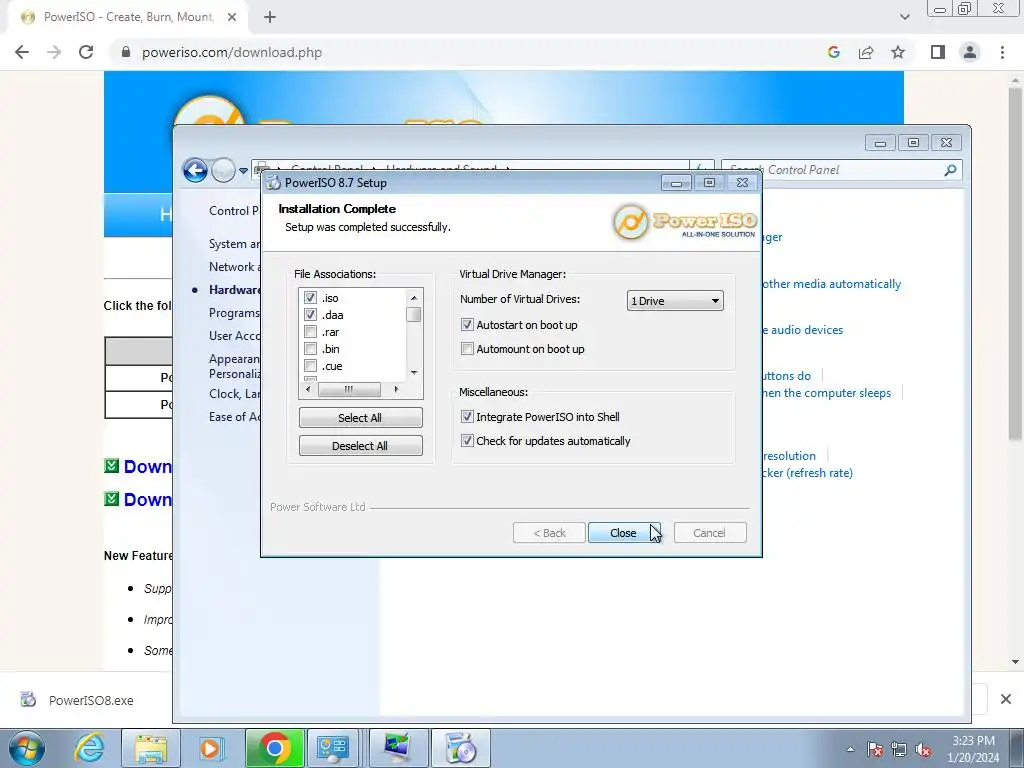The width and height of the screenshot is (1024, 768).
Task: Click other media automatically link
Action: point(831,284)
